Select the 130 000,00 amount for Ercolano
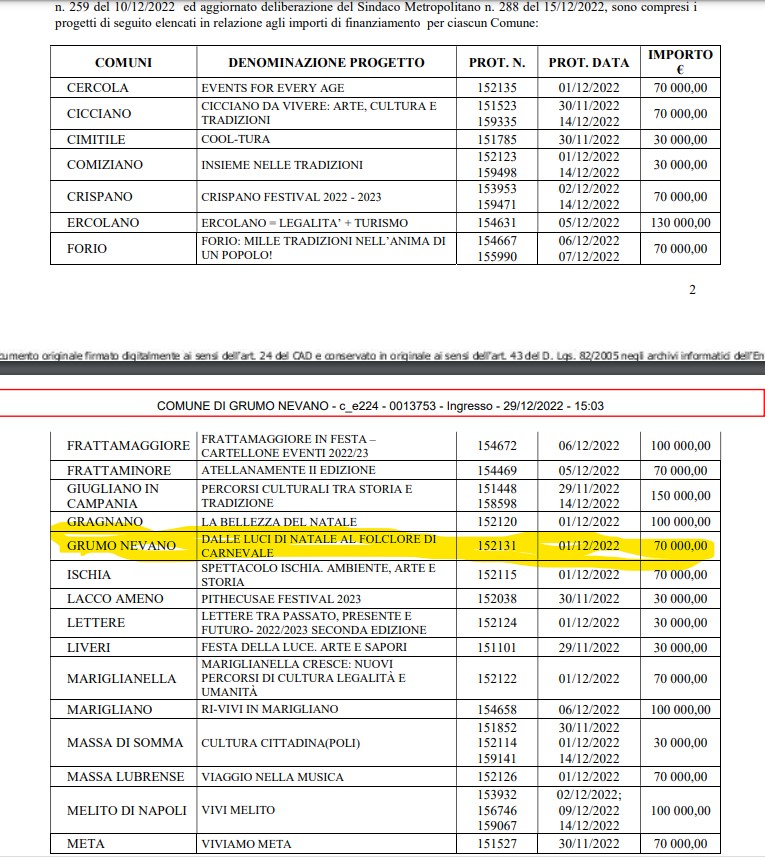 tap(680, 223)
